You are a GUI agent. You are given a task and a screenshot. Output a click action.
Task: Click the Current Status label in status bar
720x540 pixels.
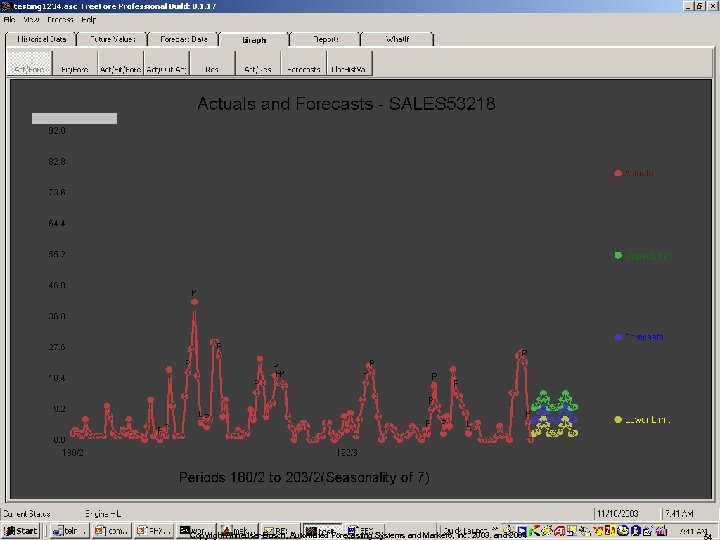click(x=27, y=514)
